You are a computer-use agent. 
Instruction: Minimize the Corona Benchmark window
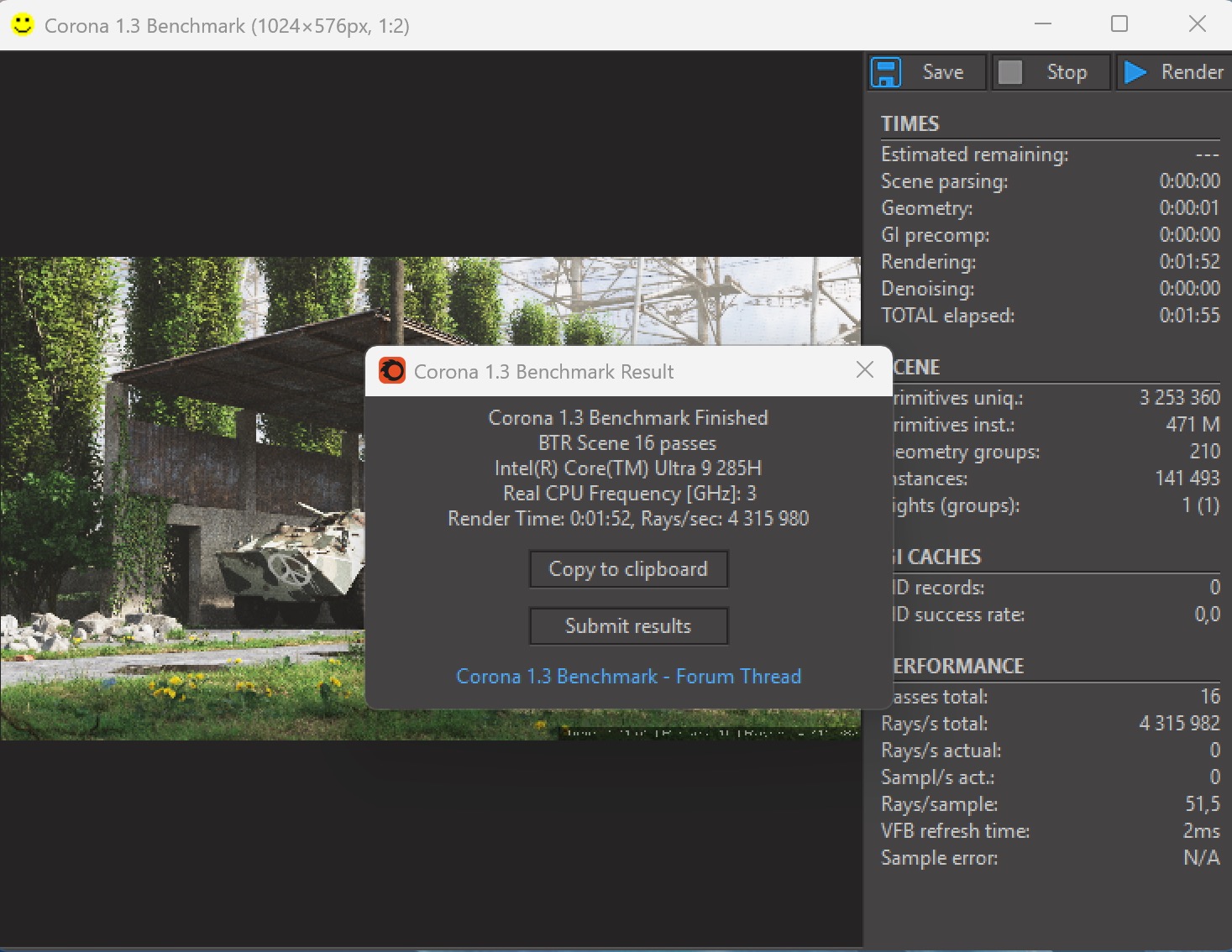click(1043, 24)
